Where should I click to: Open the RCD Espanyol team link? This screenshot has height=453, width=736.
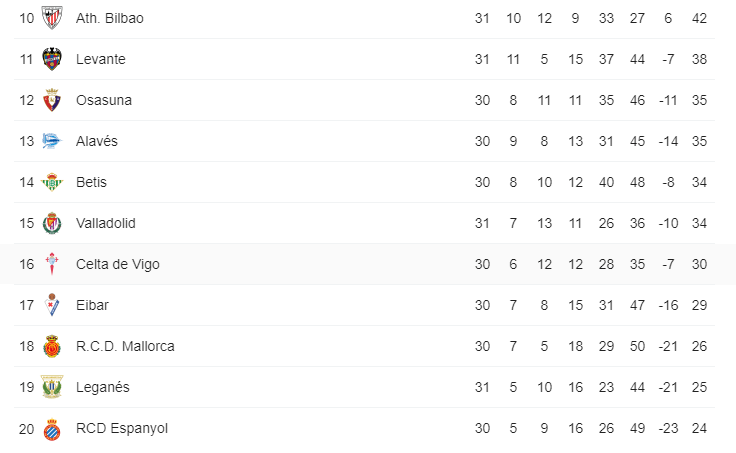pyautogui.click(x=122, y=428)
